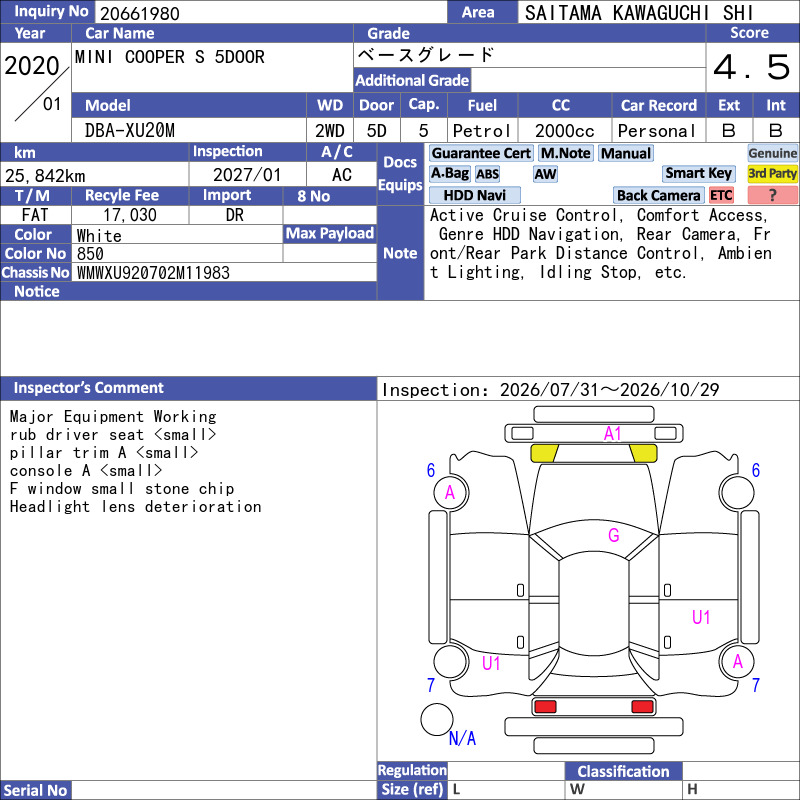Click the FAT transmission value
Screen dimensions: 800x800
pos(35,215)
